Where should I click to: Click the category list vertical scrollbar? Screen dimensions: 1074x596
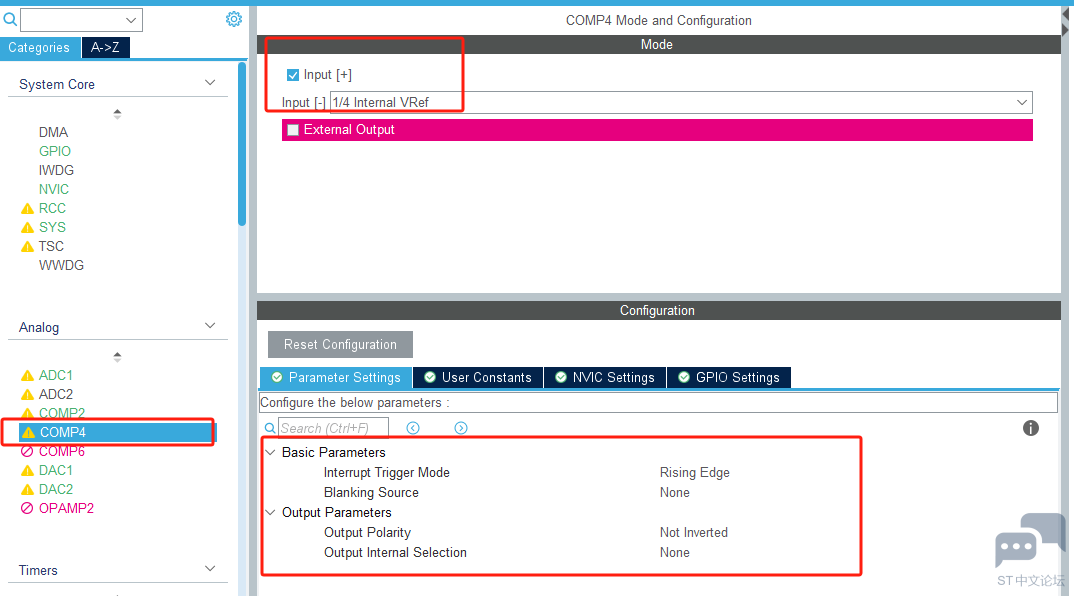click(242, 144)
